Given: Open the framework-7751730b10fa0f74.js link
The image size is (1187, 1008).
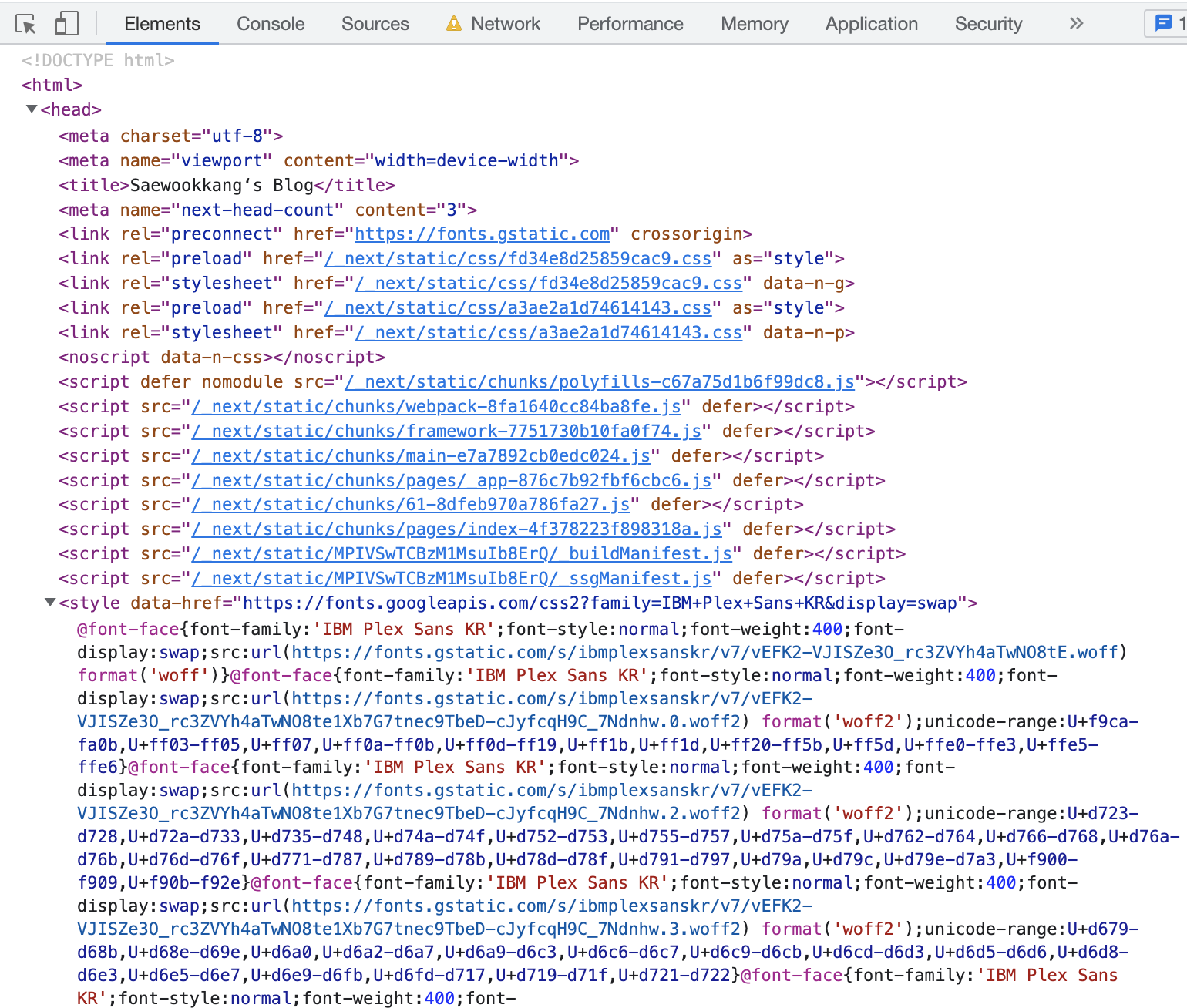Looking at the screenshot, I should [446, 431].
